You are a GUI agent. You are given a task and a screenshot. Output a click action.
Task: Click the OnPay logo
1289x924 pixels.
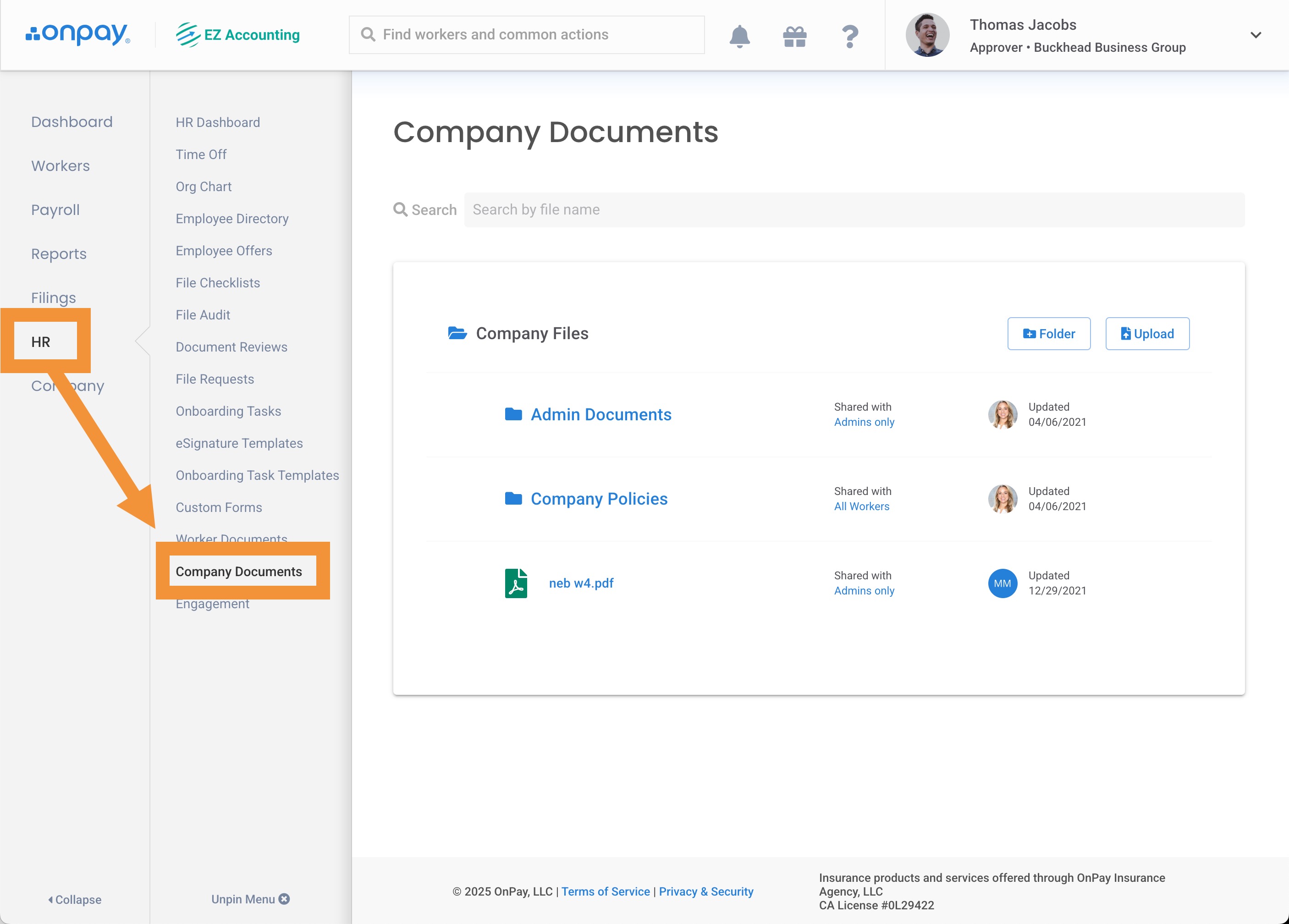[x=78, y=34]
